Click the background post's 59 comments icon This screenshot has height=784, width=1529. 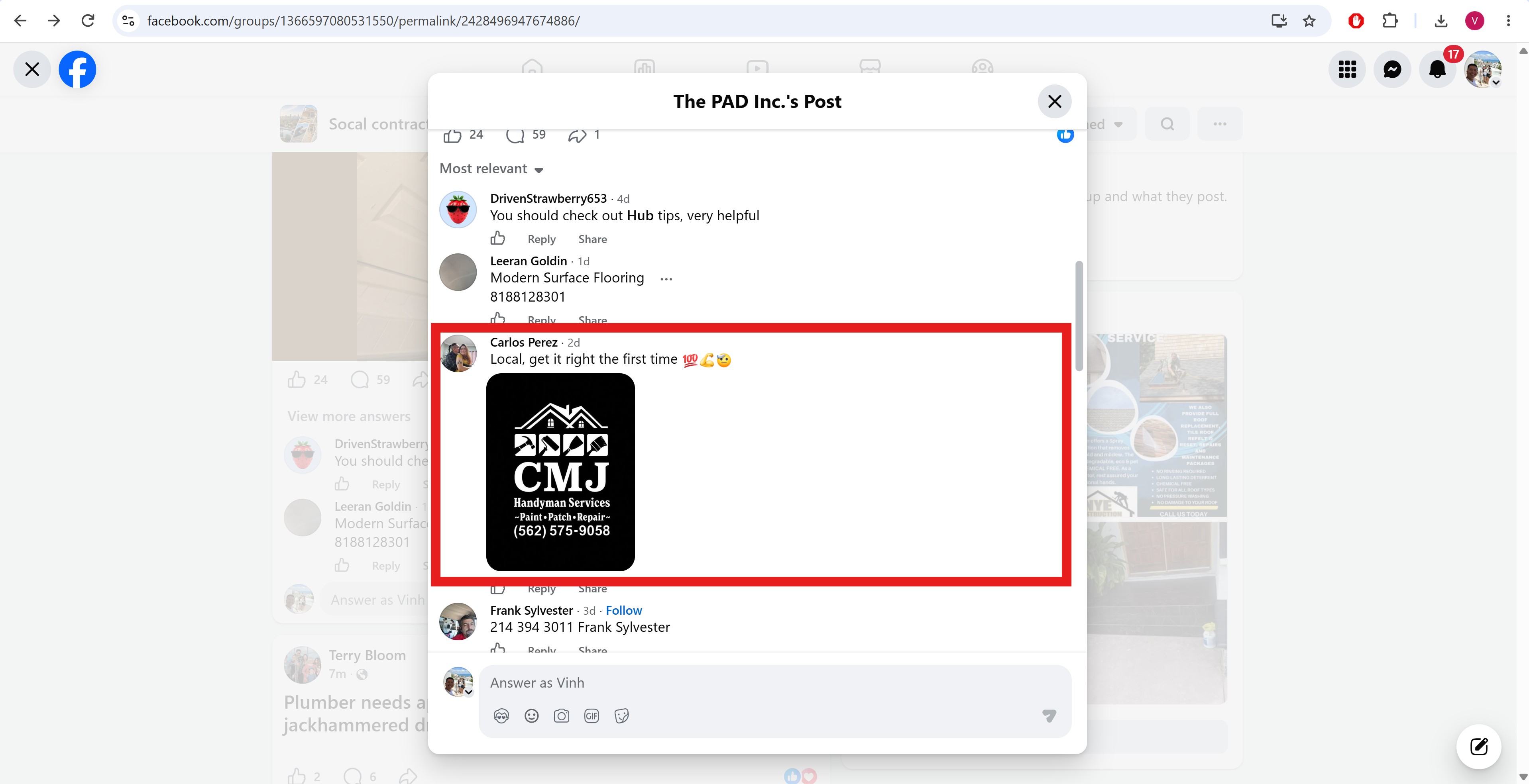pyautogui.click(x=360, y=380)
